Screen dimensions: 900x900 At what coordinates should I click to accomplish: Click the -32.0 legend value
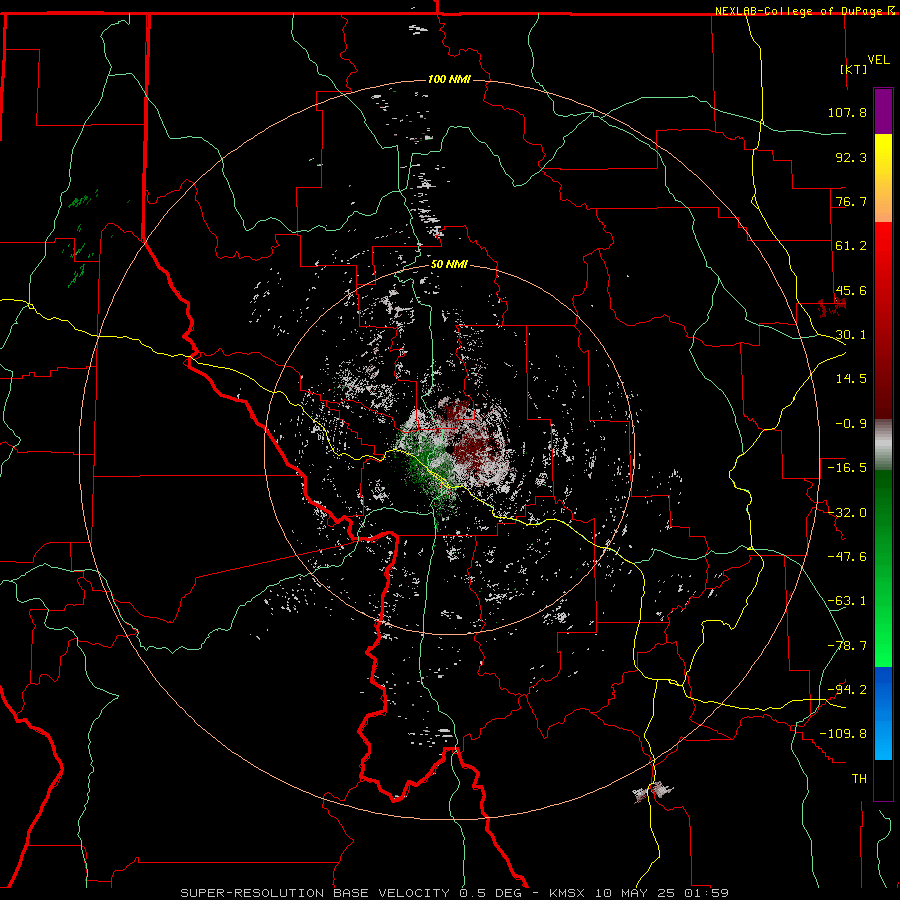click(x=847, y=513)
